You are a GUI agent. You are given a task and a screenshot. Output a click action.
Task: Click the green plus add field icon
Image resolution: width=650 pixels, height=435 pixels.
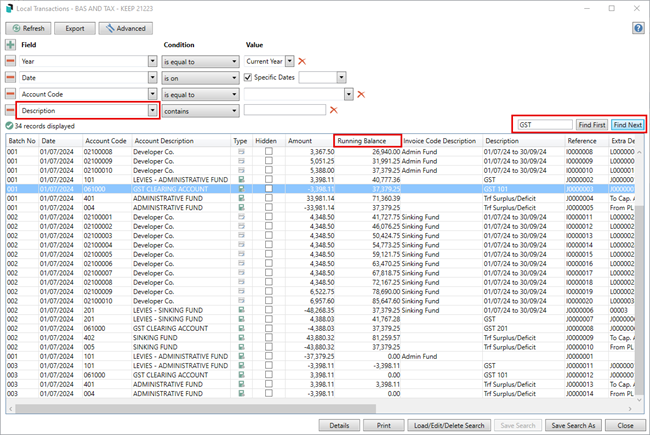click(10, 44)
